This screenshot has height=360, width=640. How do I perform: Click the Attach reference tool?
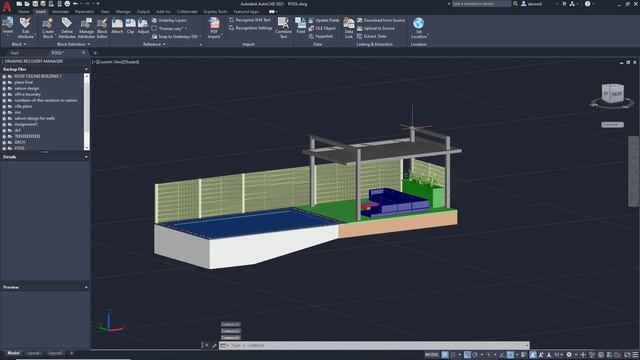(117, 26)
